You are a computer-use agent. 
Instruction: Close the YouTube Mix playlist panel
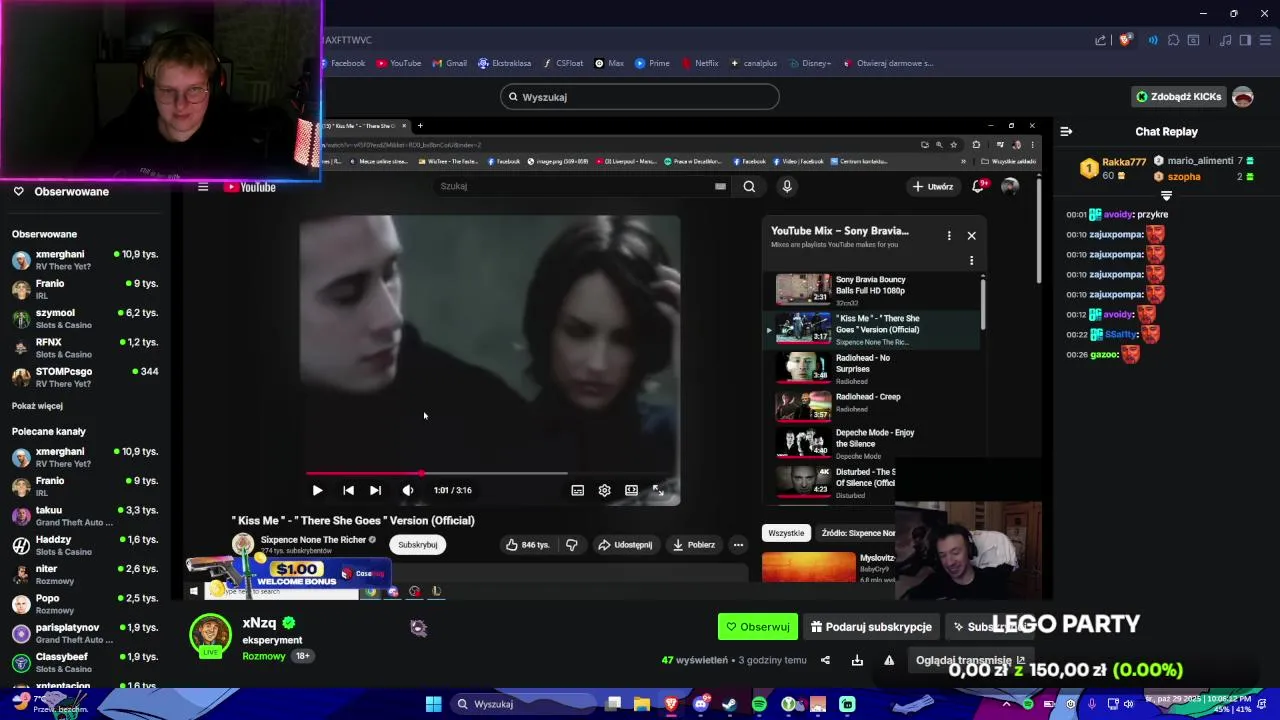click(971, 236)
